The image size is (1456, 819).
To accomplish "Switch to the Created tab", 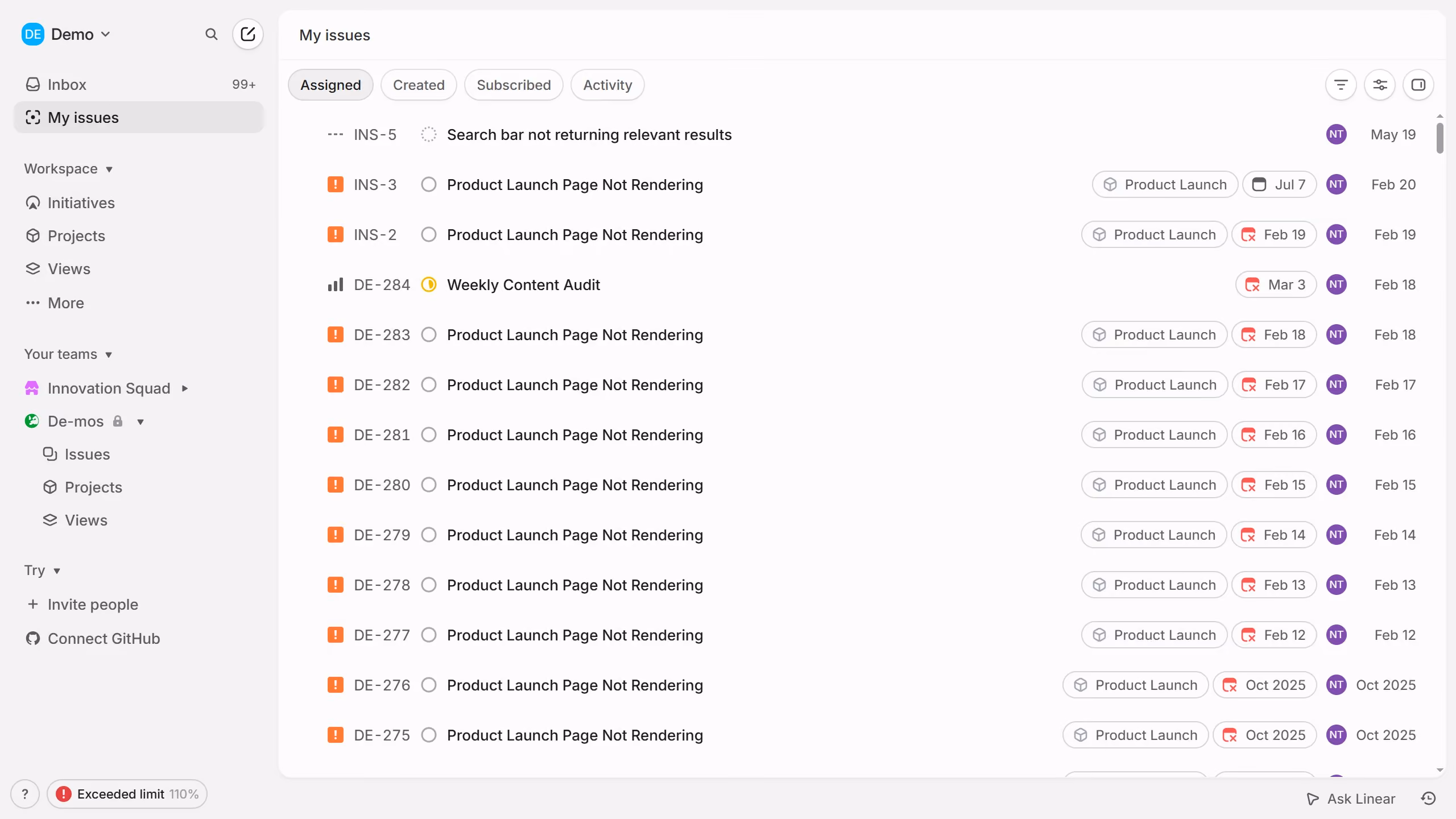I will click(419, 85).
